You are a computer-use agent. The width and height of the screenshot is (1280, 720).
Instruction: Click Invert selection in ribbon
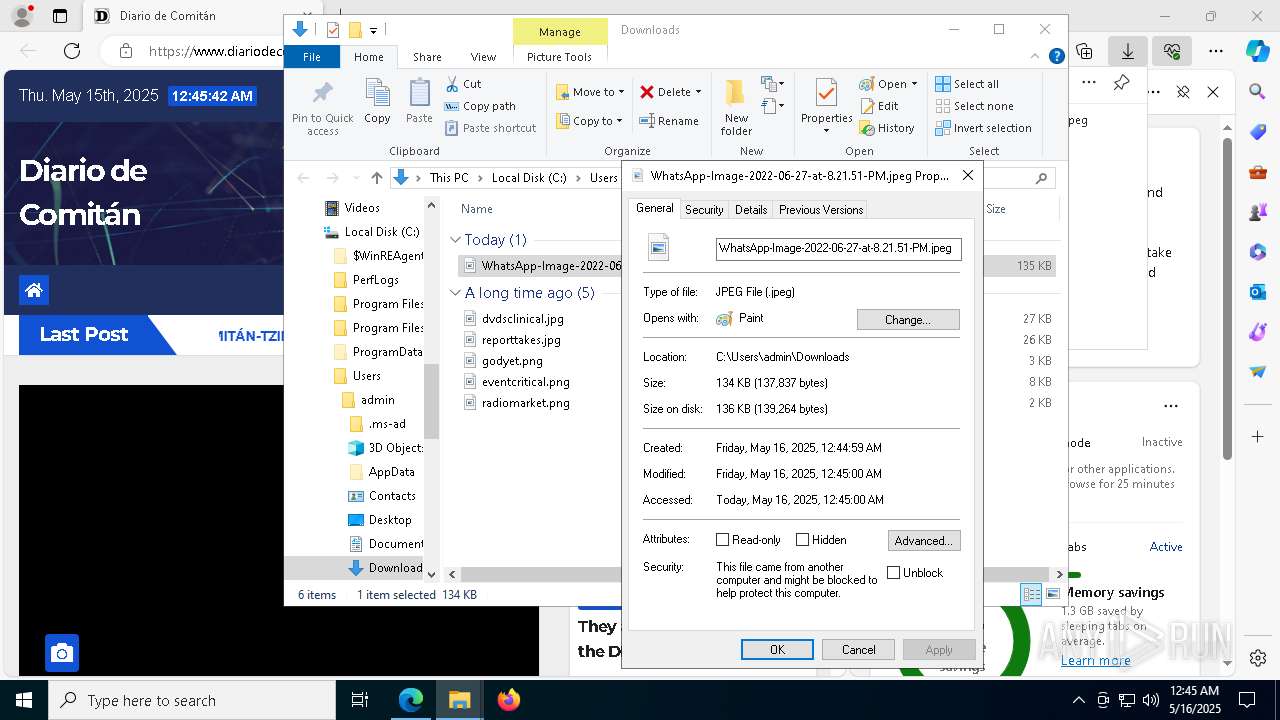pos(983,128)
